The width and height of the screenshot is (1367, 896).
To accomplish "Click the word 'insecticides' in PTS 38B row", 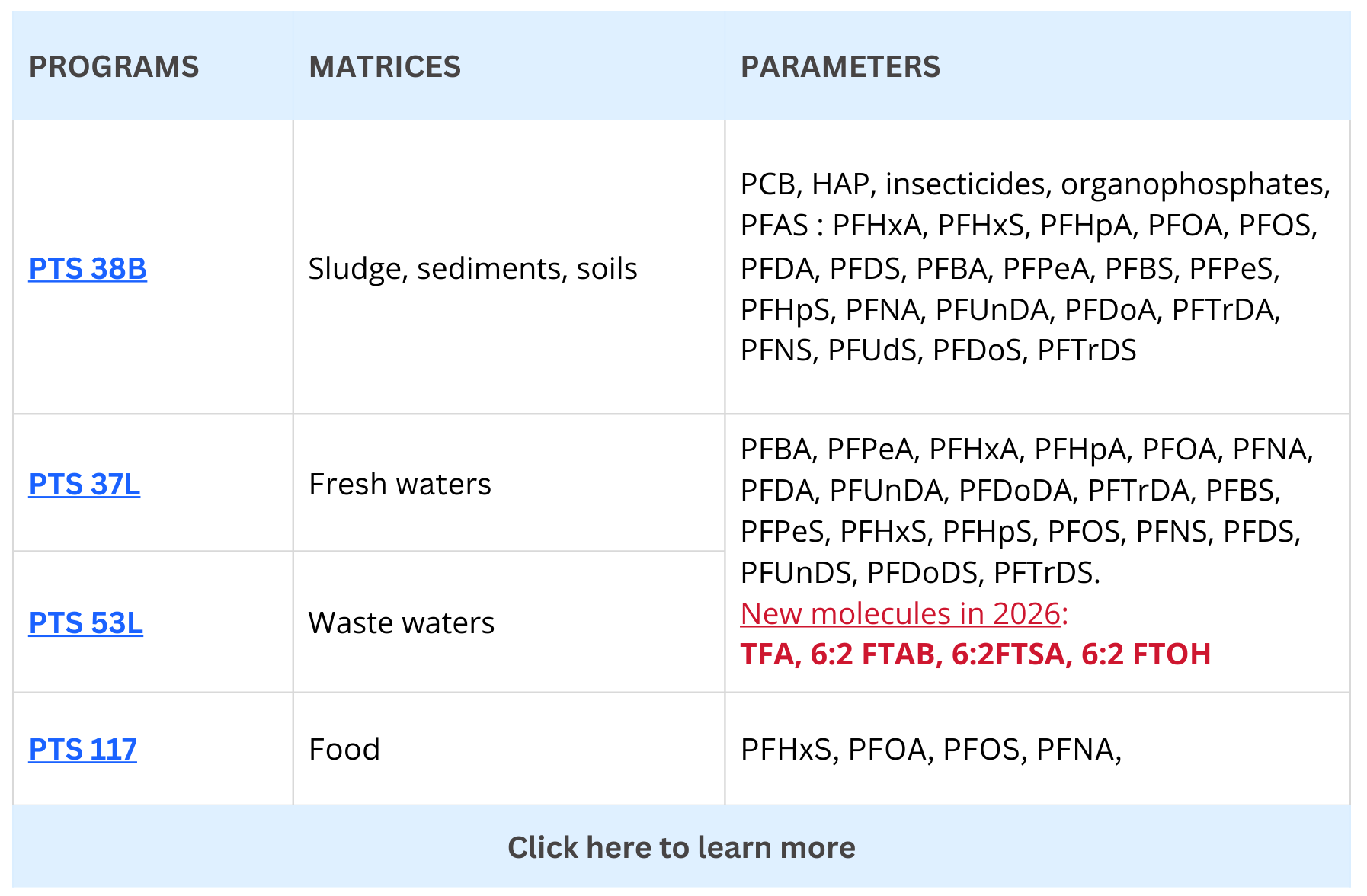I will pyautogui.click(x=967, y=184).
